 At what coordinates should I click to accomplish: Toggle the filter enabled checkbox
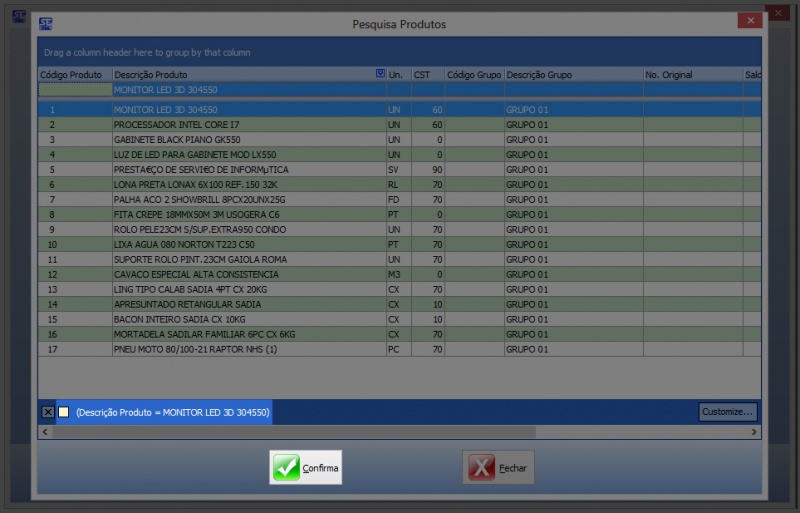tap(63, 412)
